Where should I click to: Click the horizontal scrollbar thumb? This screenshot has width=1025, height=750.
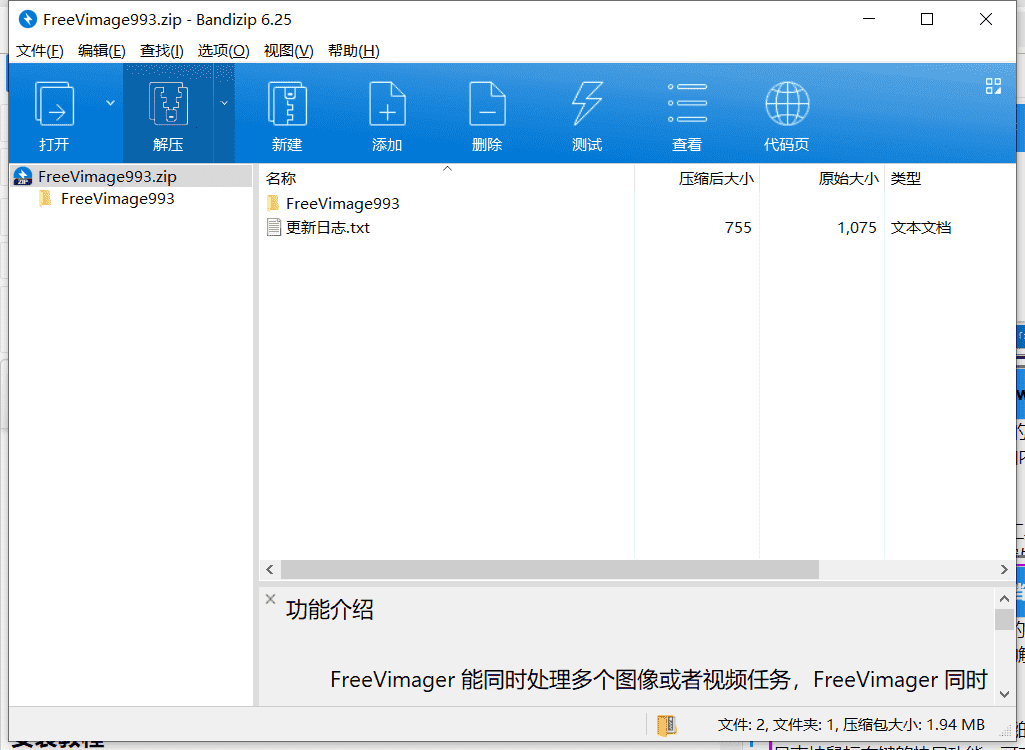click(550, 570)
